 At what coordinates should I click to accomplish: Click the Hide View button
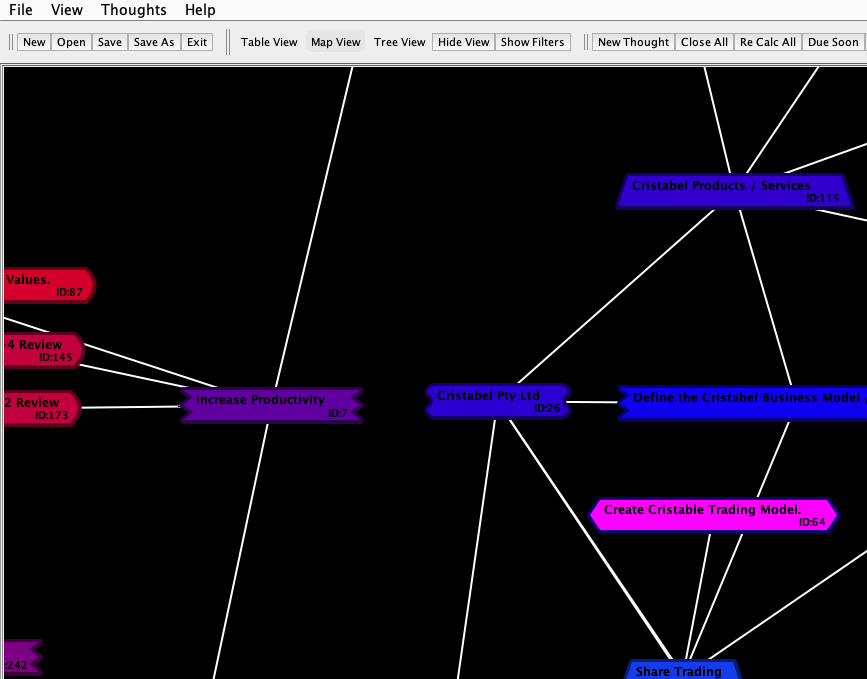[463, 42]
